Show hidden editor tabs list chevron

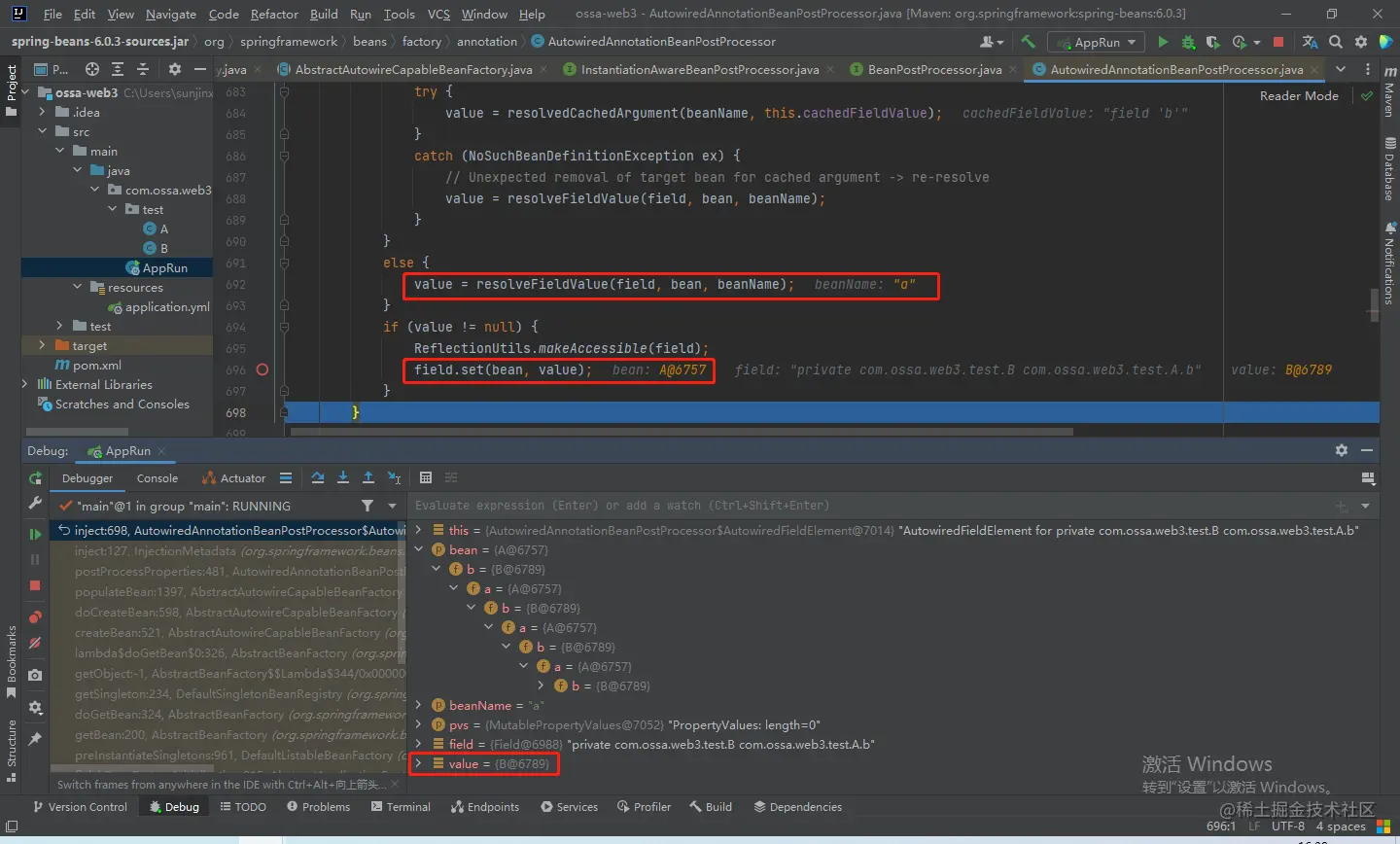click(x=1341, y=69)
